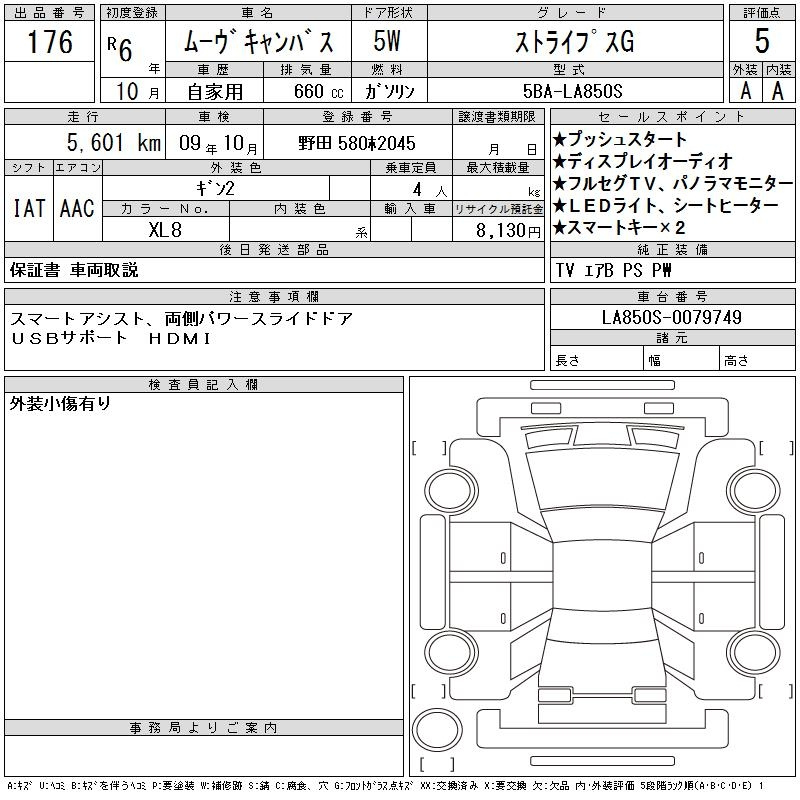
Task: Select the door shape value 5W
Action: (x=387, y=41)
